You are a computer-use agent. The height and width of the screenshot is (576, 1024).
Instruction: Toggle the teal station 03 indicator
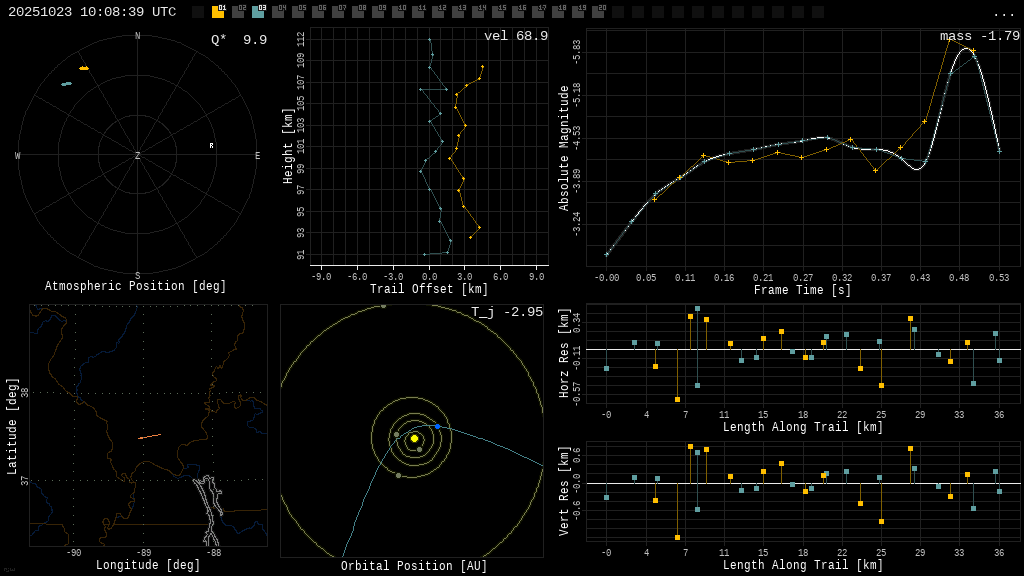click(x=258, y=12)
